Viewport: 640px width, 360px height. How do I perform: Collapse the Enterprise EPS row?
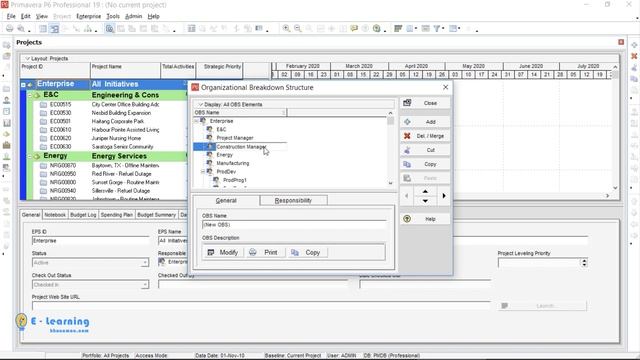pyautogui.click(x=23, y=84)
